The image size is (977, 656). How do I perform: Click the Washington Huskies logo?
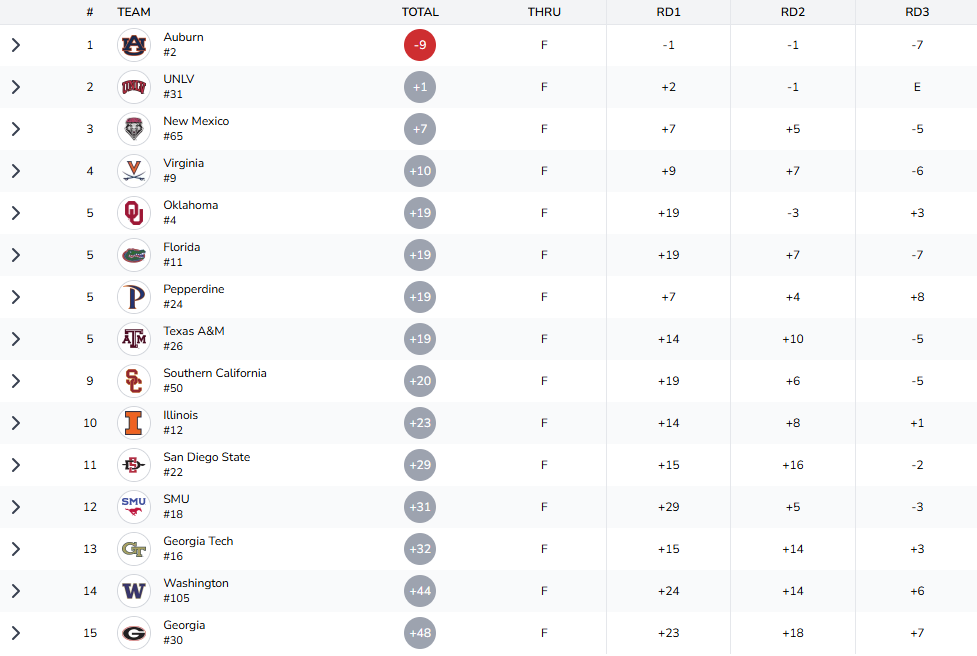[x=134, y=591]
